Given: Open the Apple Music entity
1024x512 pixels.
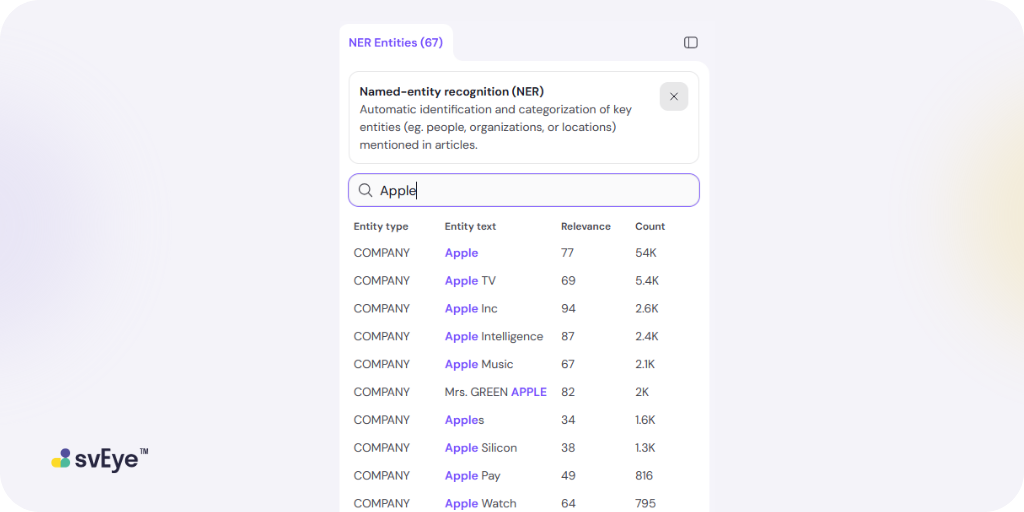Looking at the screenshot, I should pos(479,364).
